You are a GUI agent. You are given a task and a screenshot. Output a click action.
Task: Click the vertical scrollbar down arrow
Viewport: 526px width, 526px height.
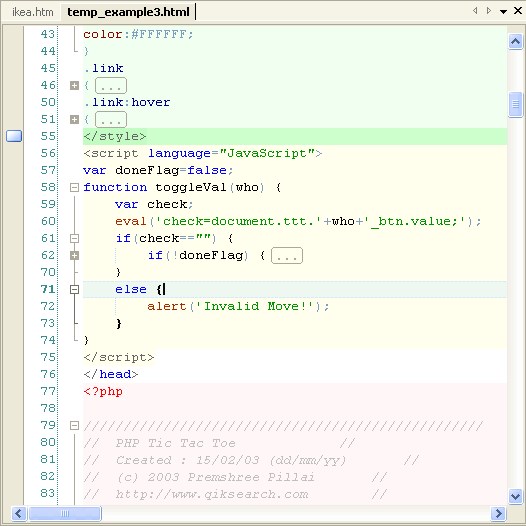[516, 496]
